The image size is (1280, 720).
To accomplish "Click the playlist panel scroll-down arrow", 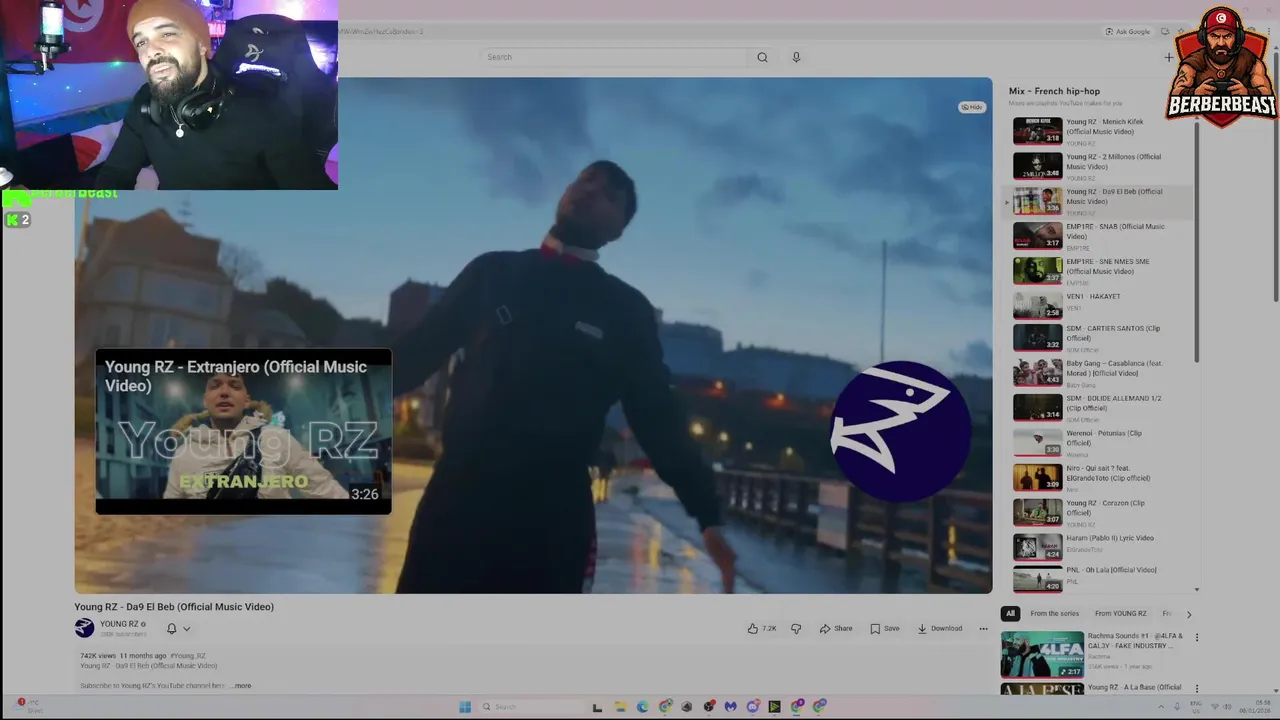I will click(1197, 590).
